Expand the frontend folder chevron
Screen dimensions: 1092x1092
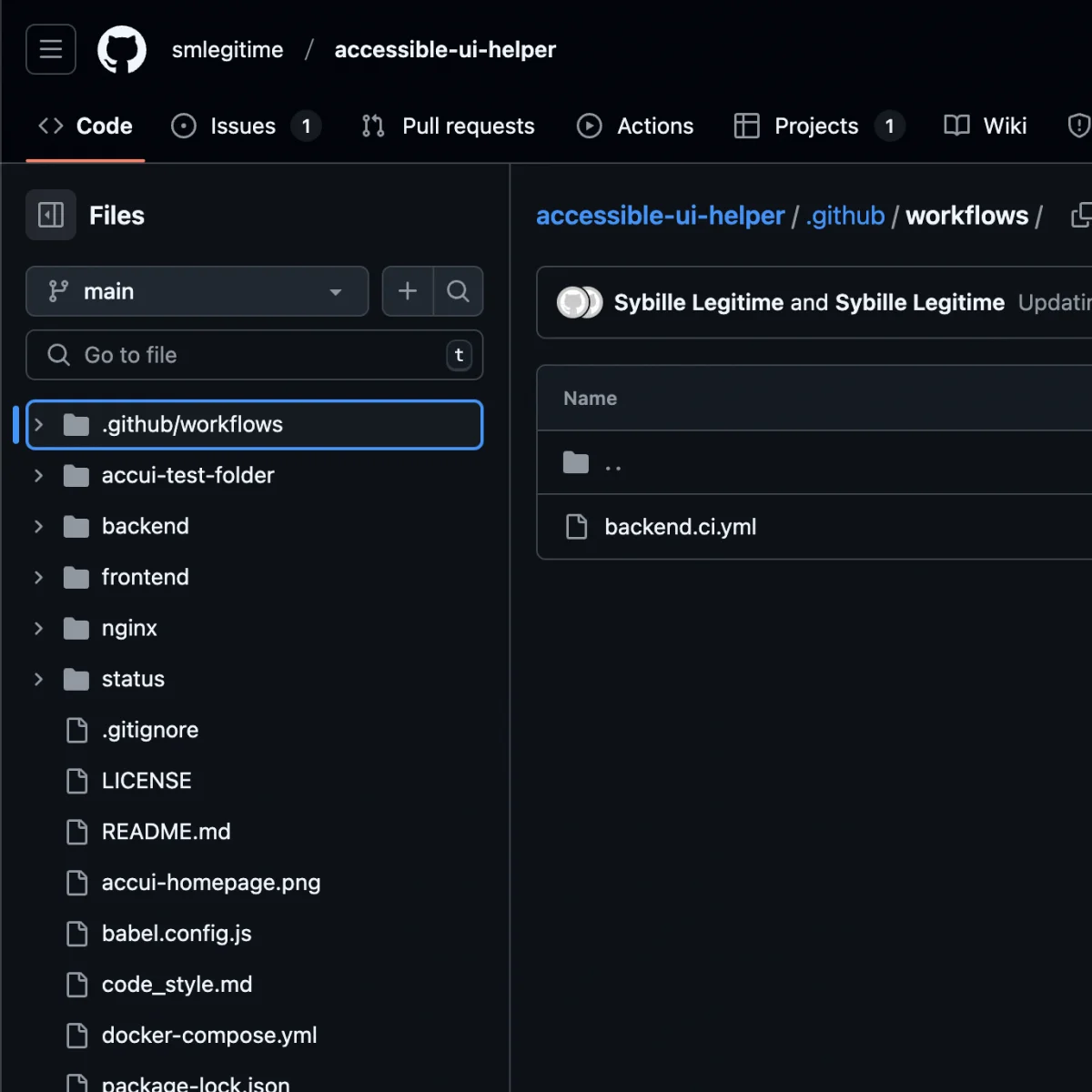point(39,578)
